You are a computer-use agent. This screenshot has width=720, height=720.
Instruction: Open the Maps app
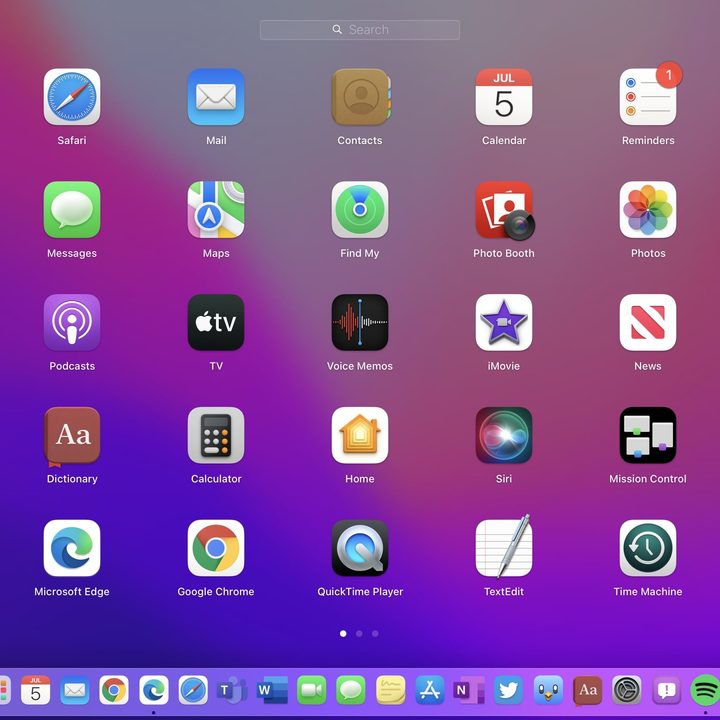click(x=216, y=210)
